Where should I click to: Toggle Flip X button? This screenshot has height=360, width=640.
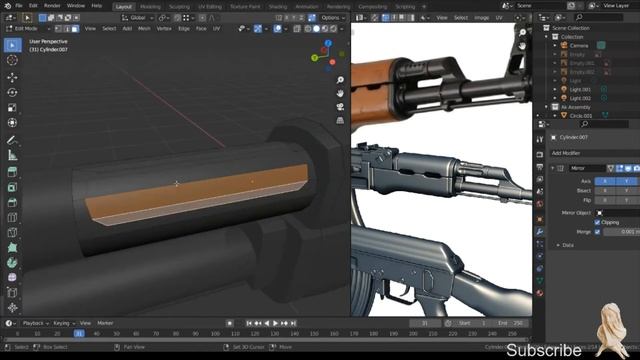point(605,200)
